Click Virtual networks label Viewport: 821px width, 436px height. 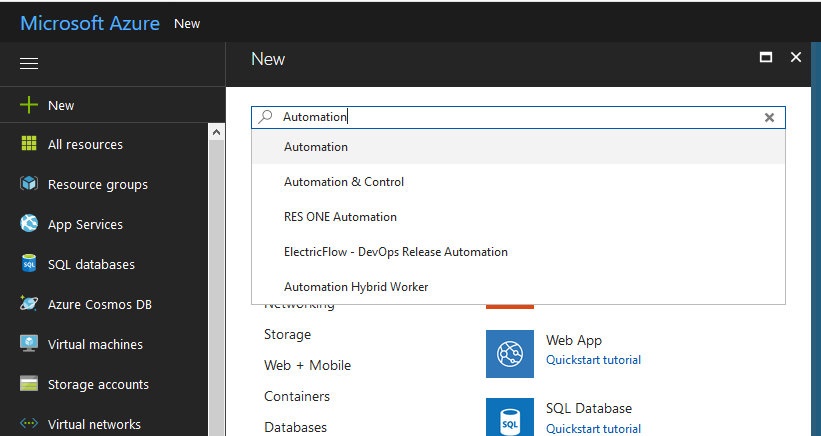pyautogui.click(x=94, y=424)
